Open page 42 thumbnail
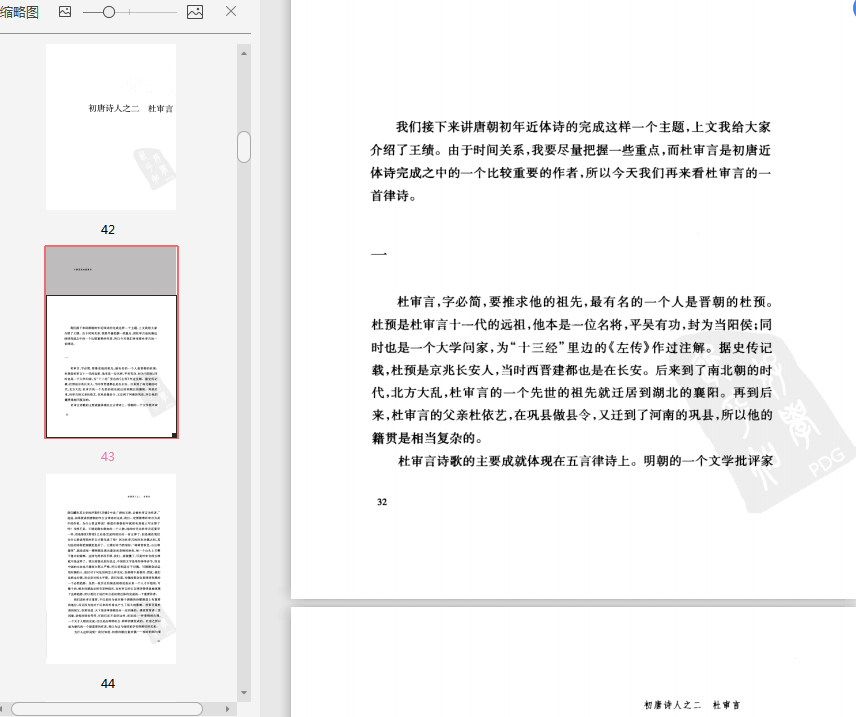The width and height of the screenshot is (856, 717). pos(111,127)
